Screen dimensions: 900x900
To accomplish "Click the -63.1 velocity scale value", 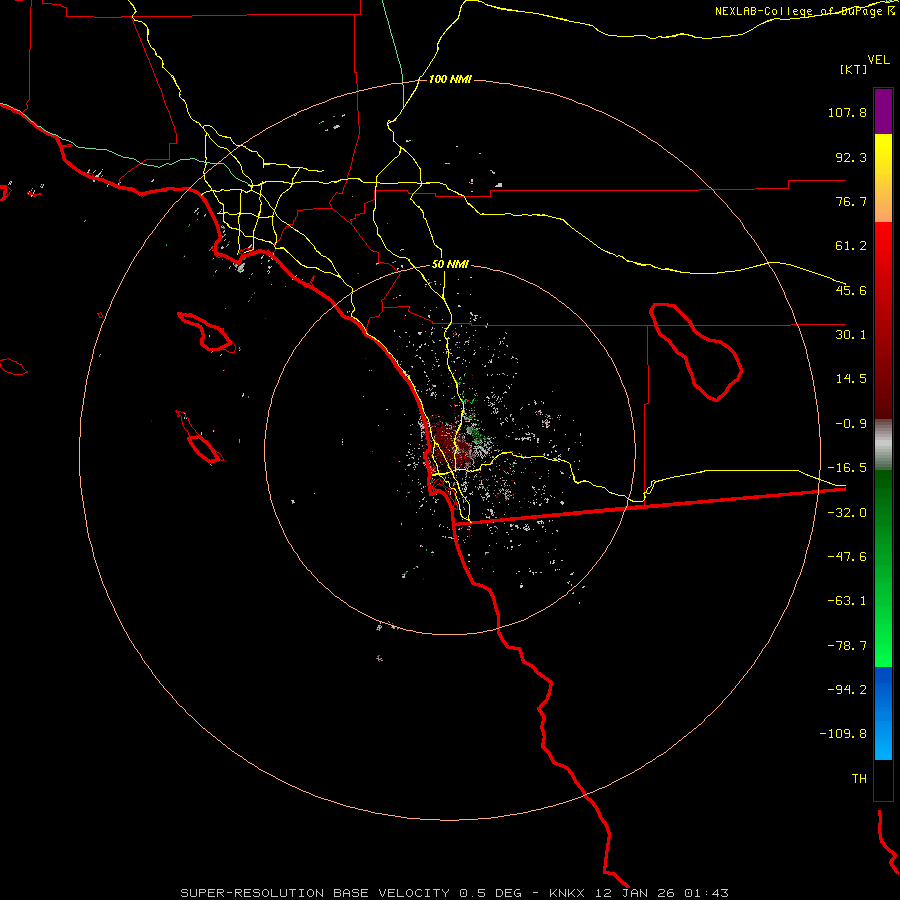I will [847, 600].
